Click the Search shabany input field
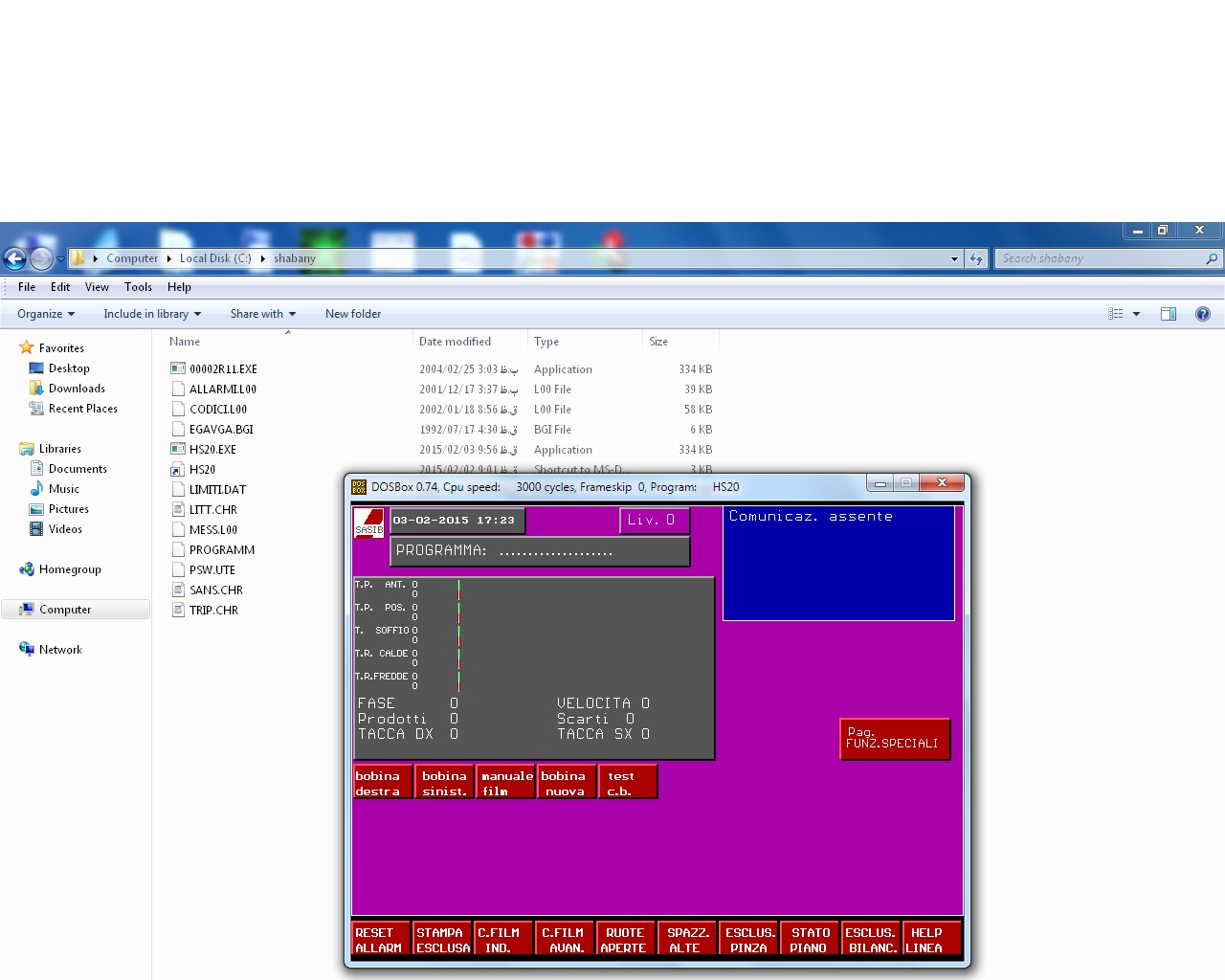Viewport: 1225px width, 980px height. [x=1099, y=258]
